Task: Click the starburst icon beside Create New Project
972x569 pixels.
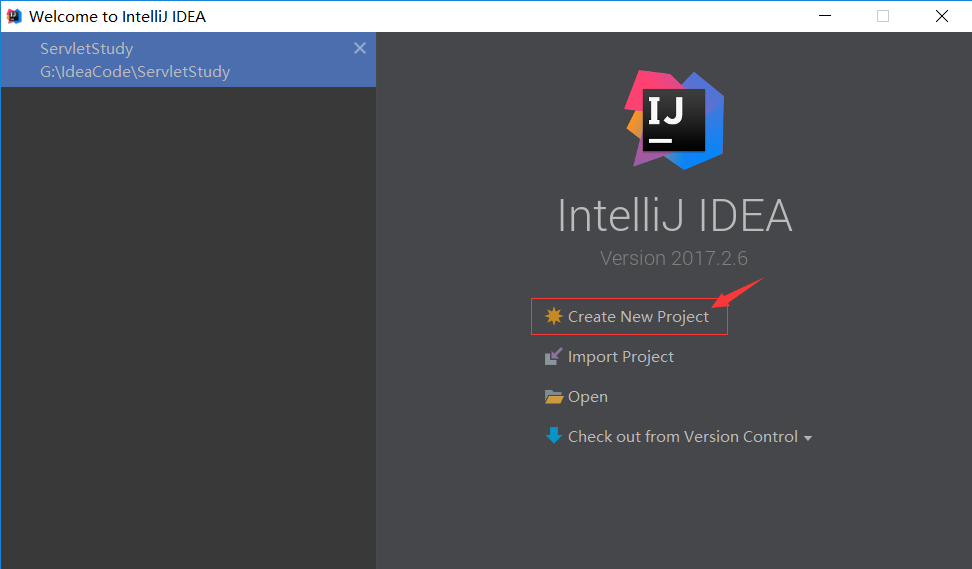Action: point(553,316)
